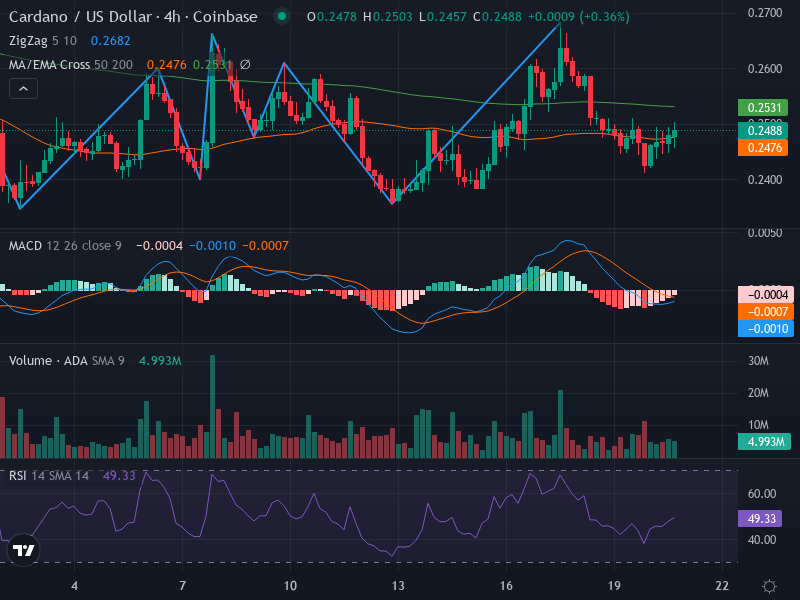Click the 4.993M volume axis tag
This screenshot has height=600, width=800.
(x=764, y=441)
